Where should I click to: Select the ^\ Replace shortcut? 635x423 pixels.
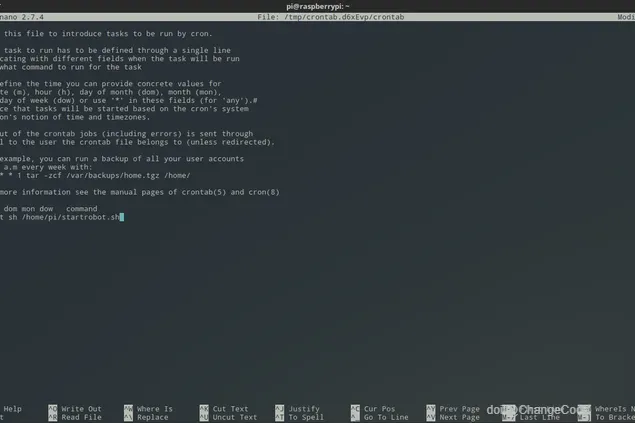146,417
